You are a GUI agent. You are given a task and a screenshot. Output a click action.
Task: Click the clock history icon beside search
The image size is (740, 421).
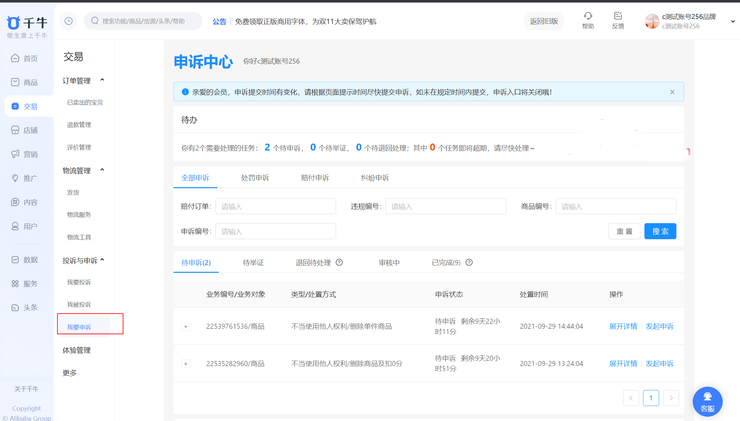pos(69,21)
